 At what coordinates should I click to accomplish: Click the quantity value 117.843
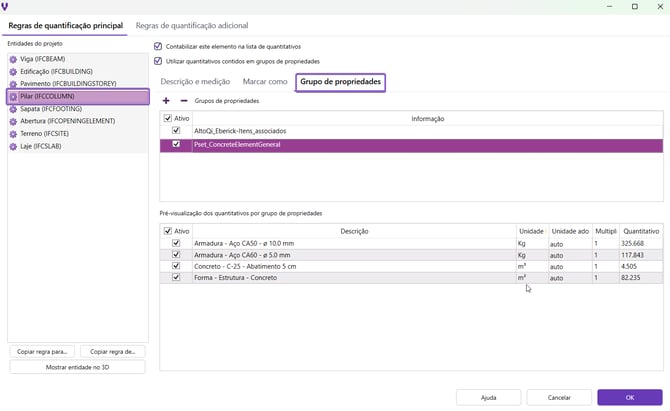pyautogui.click(x=632, y=255)
